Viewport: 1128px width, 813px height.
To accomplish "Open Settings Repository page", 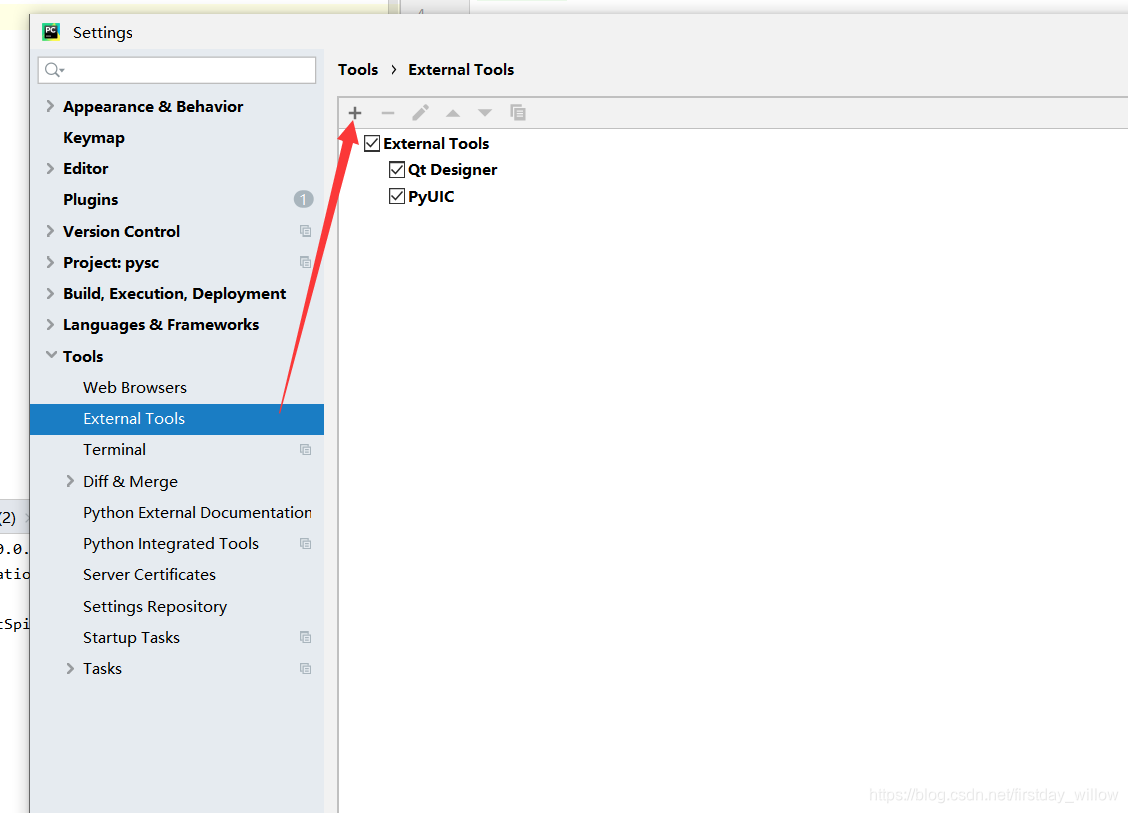I will tap(155, 607).
